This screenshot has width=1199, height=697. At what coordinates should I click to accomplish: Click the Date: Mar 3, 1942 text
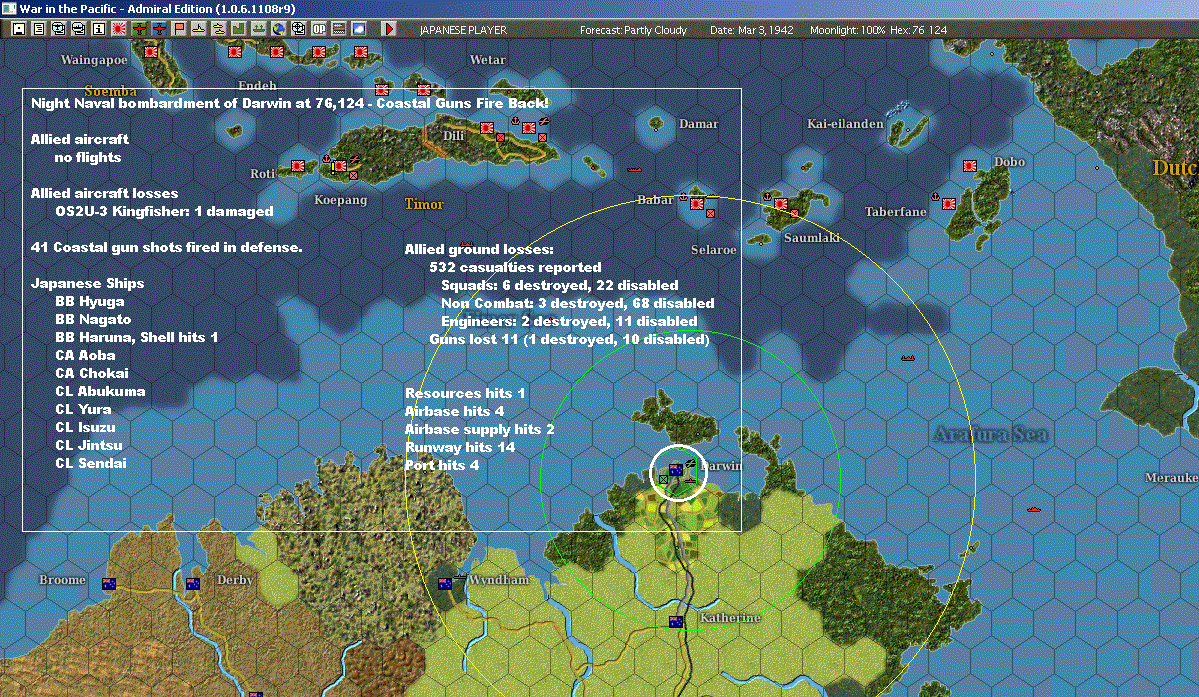tap(752, 30)
